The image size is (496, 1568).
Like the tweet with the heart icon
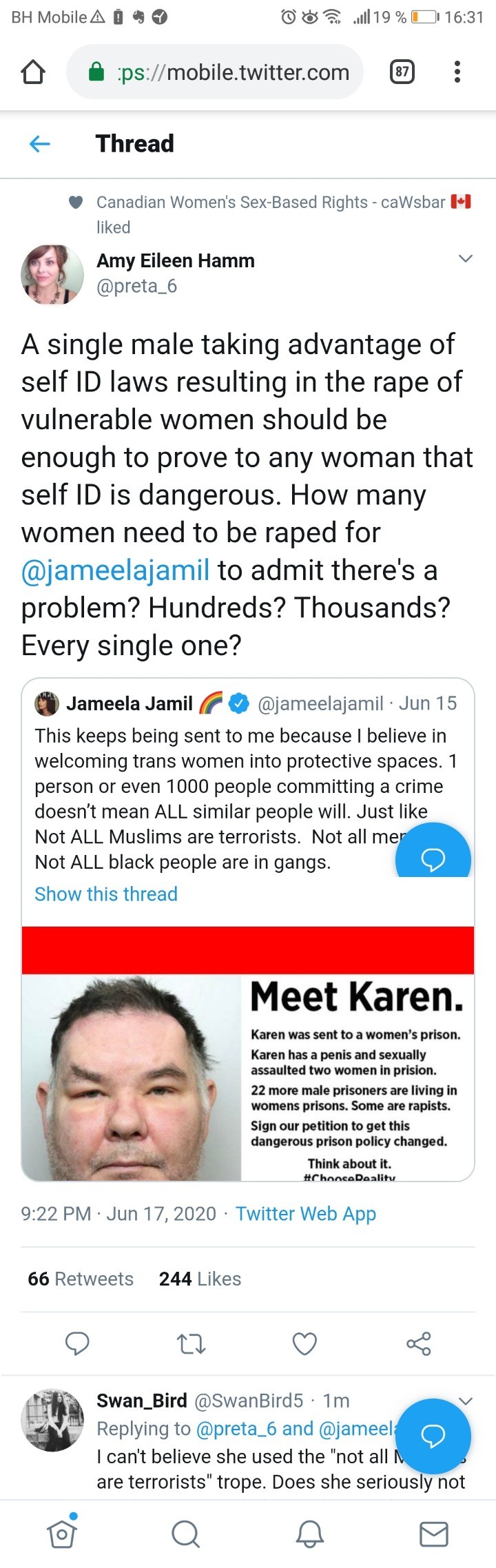pyautogui.click(x=304, y=1343)
